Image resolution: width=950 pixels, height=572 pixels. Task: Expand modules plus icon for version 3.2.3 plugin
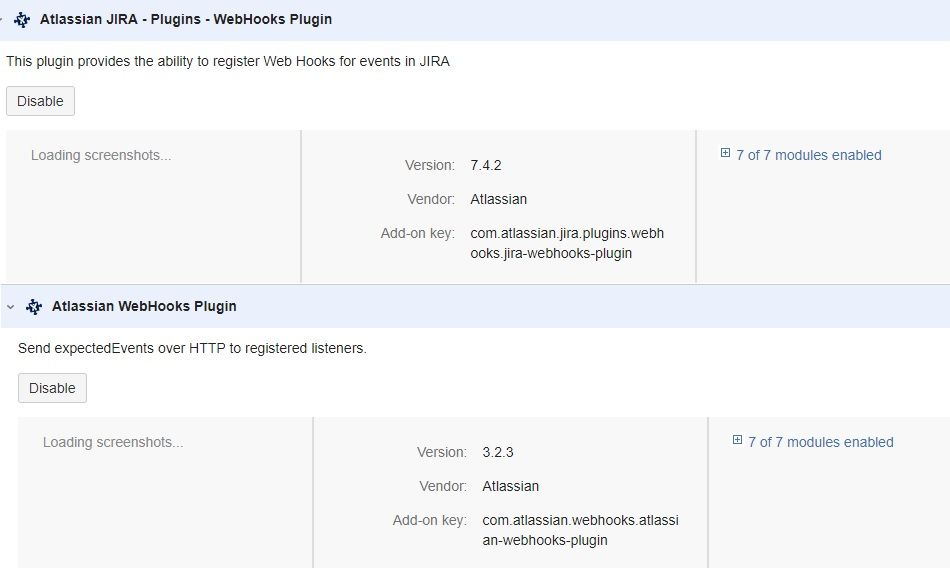click(737, 440)
